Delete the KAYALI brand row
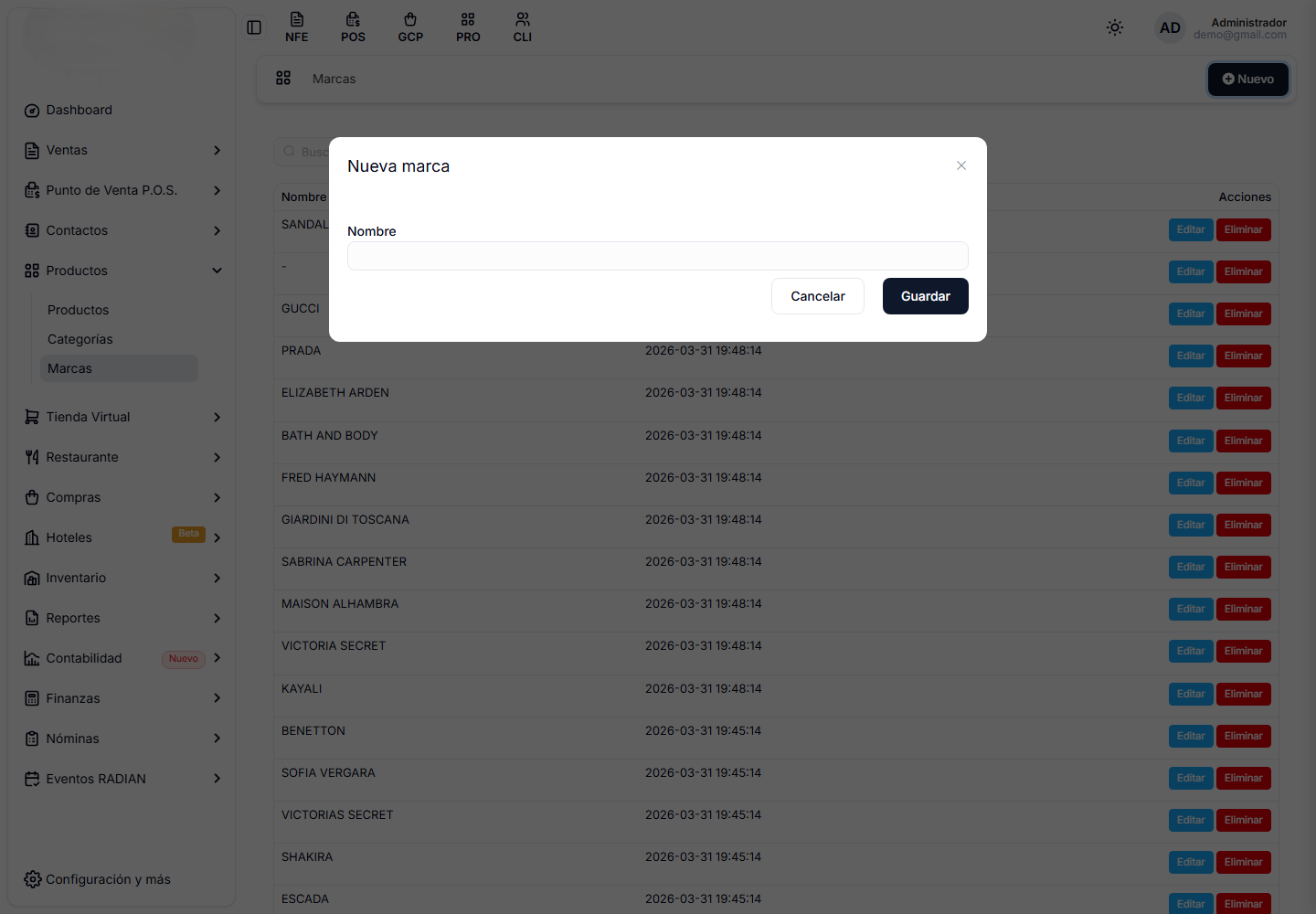This screenshot has width=1316, height=914. [1244, 694]
